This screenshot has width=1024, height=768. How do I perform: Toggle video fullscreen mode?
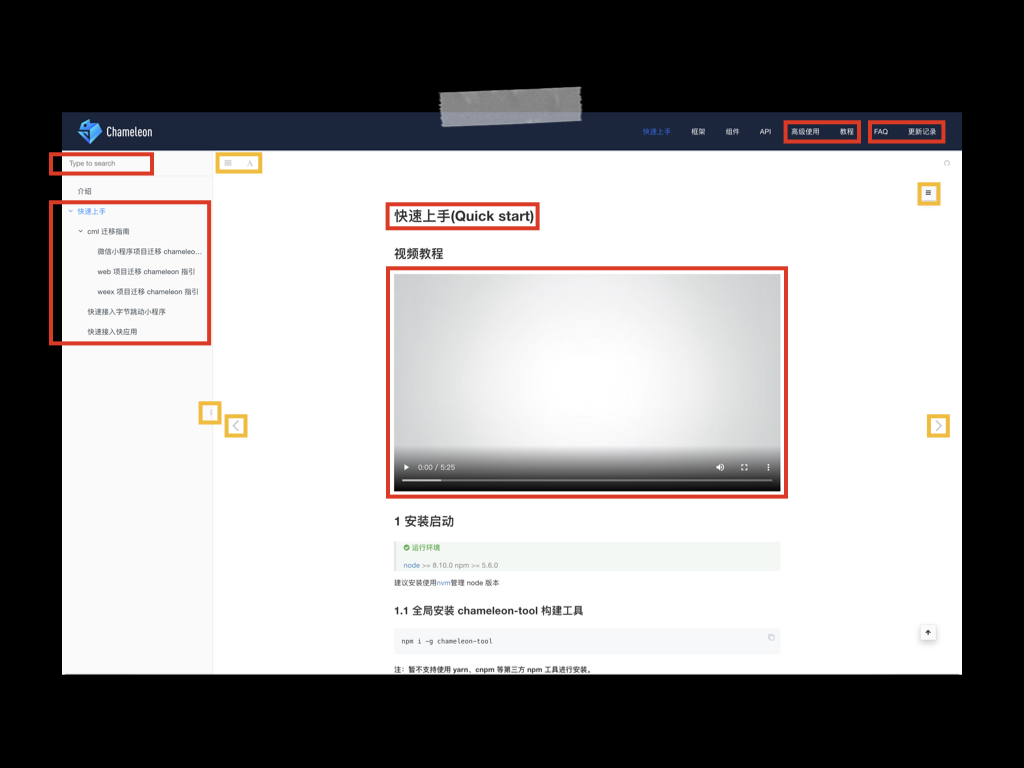coord(744,468)
